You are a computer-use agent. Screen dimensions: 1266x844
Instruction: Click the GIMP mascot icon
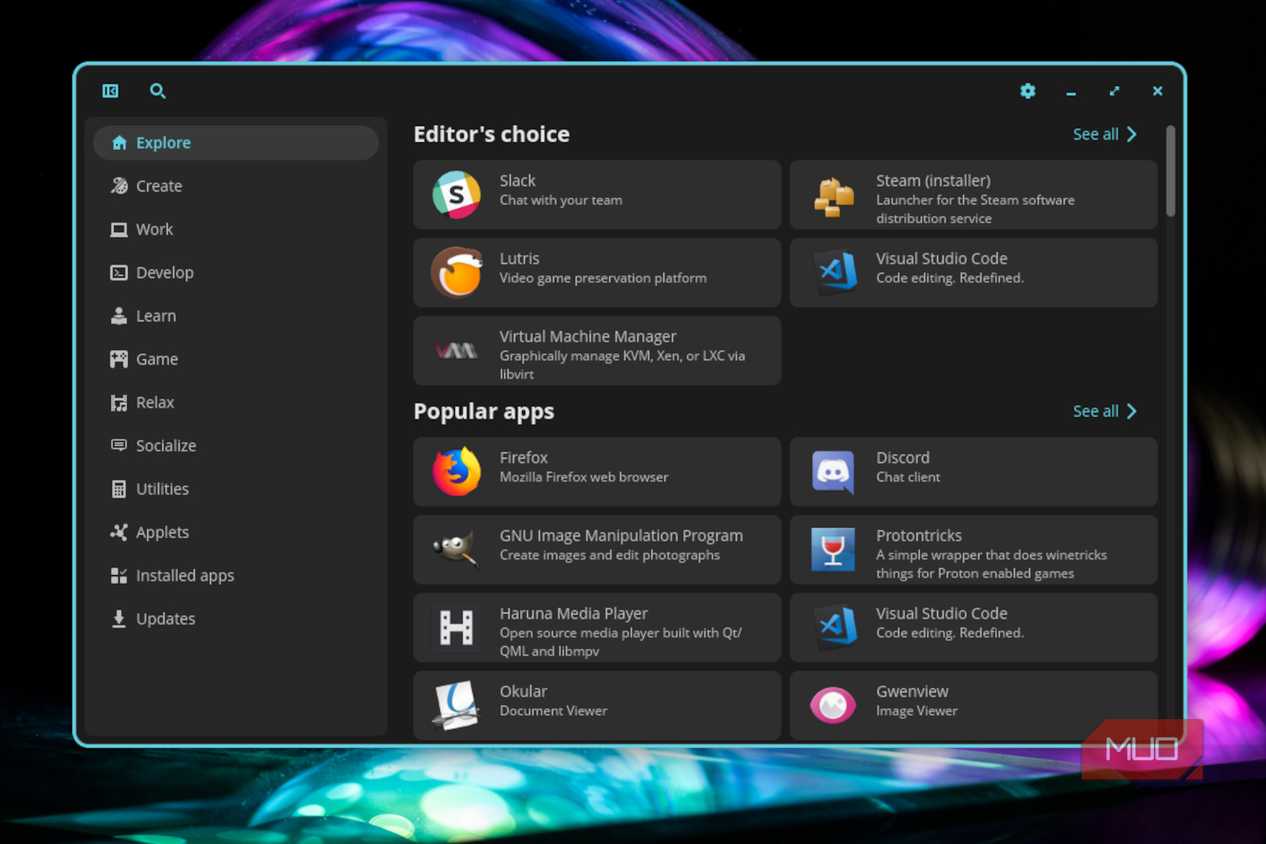456,549
